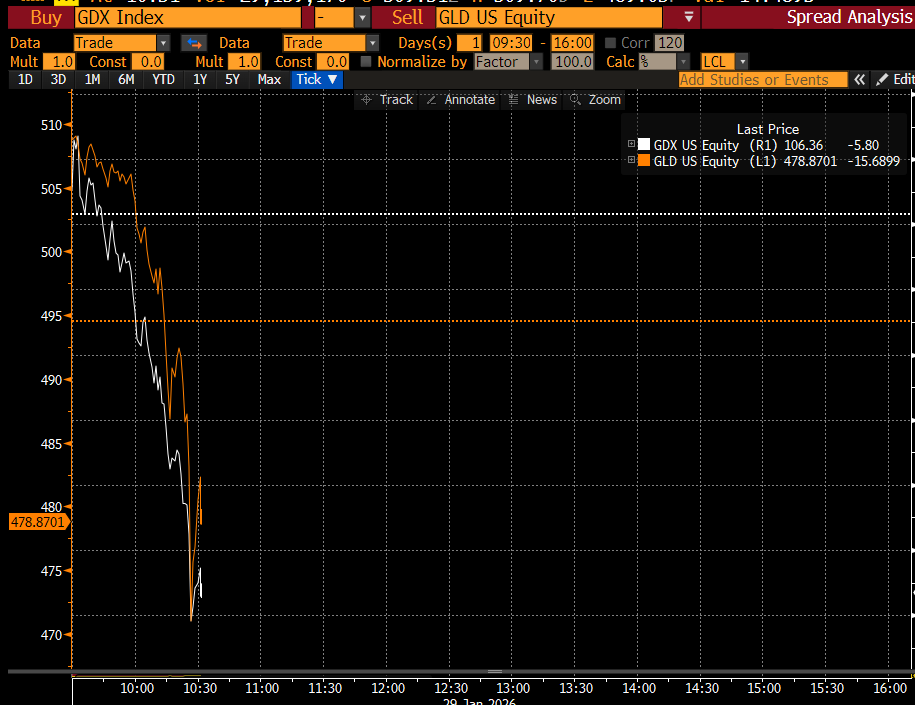The width and height of the screenshot is (915, 705).
Task: Click the normalize value field 100.0
Action: pos(572,62)
